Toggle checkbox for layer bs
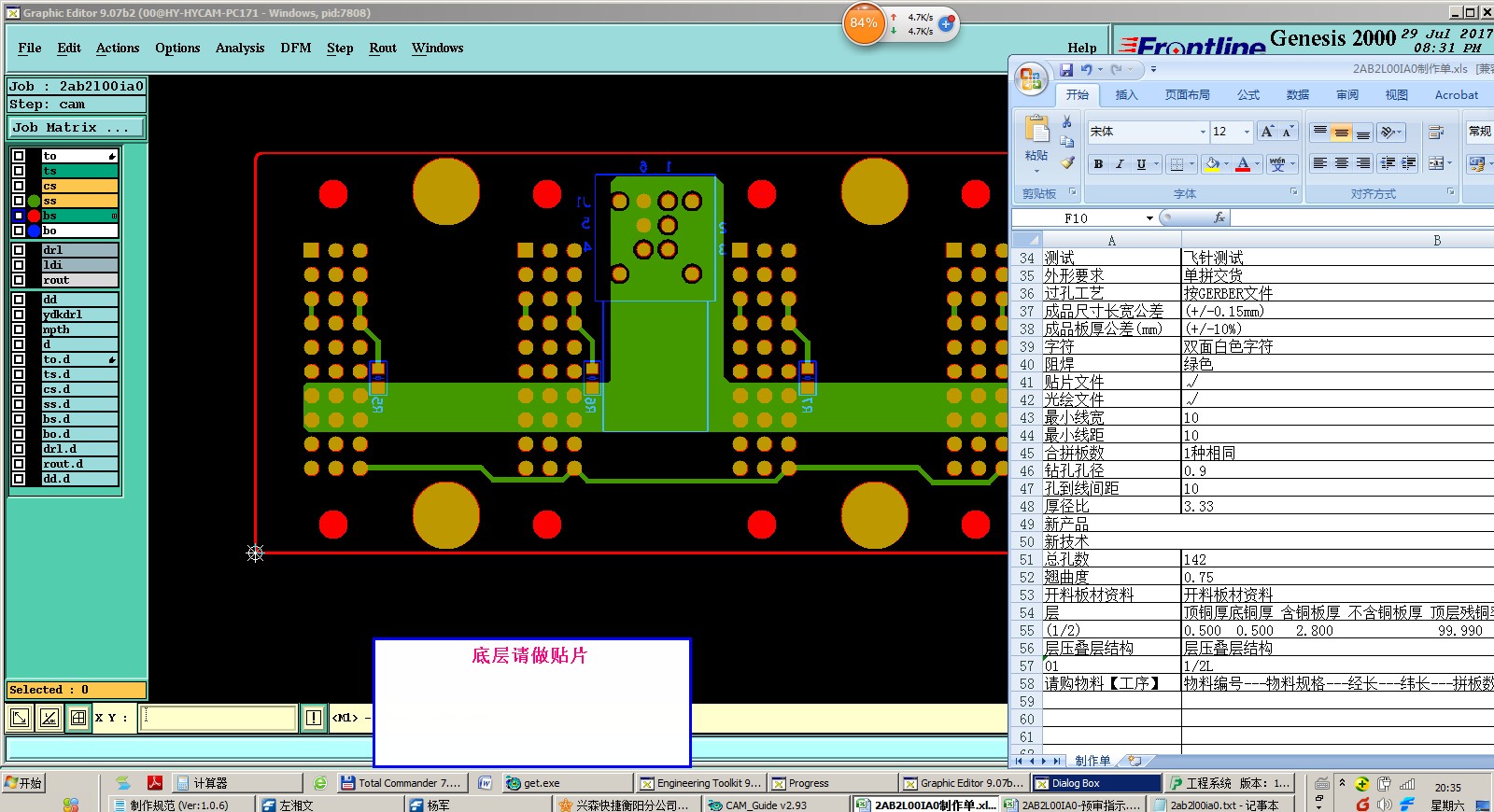 [x=19, y=216]
